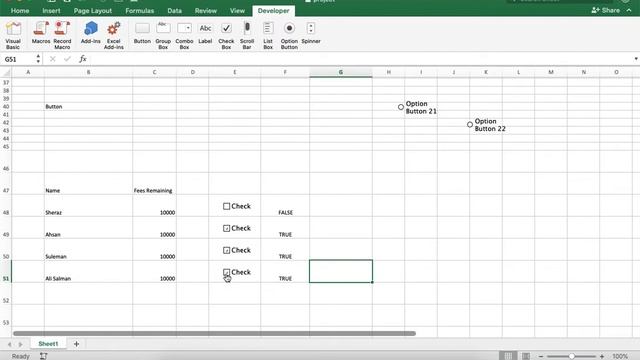Insert a Scroll Bar control
640x360 pixels.
(x=247, y=35)
